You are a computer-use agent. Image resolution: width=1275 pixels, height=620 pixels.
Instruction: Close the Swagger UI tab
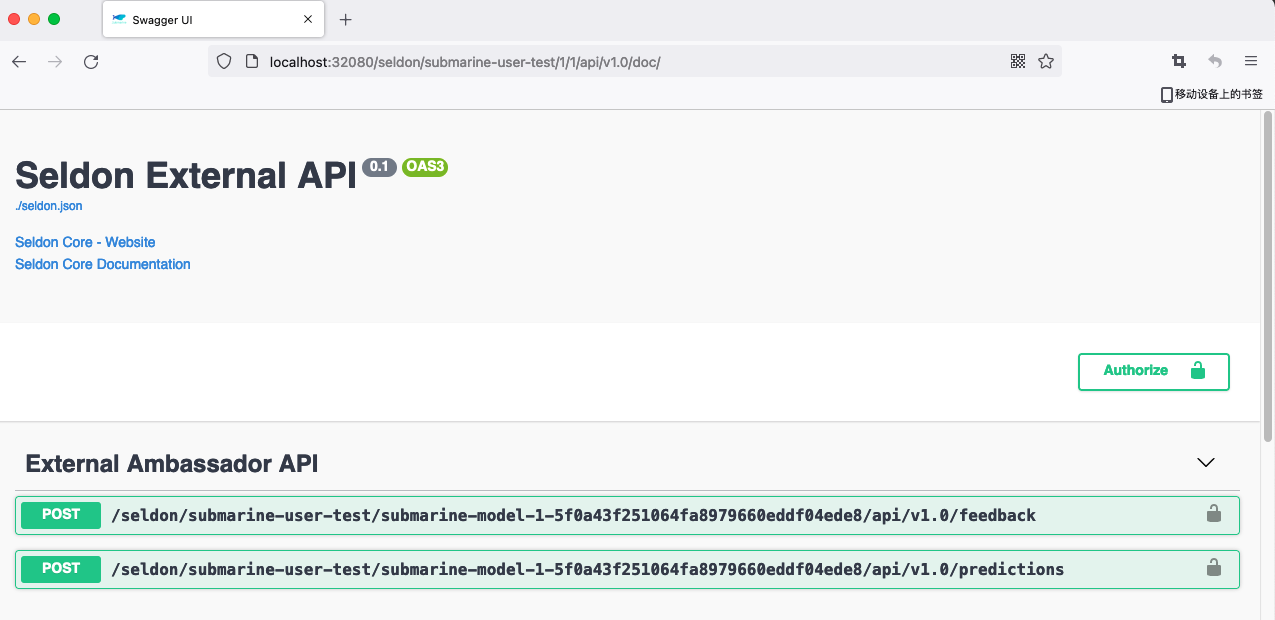(x=309, y=20)
